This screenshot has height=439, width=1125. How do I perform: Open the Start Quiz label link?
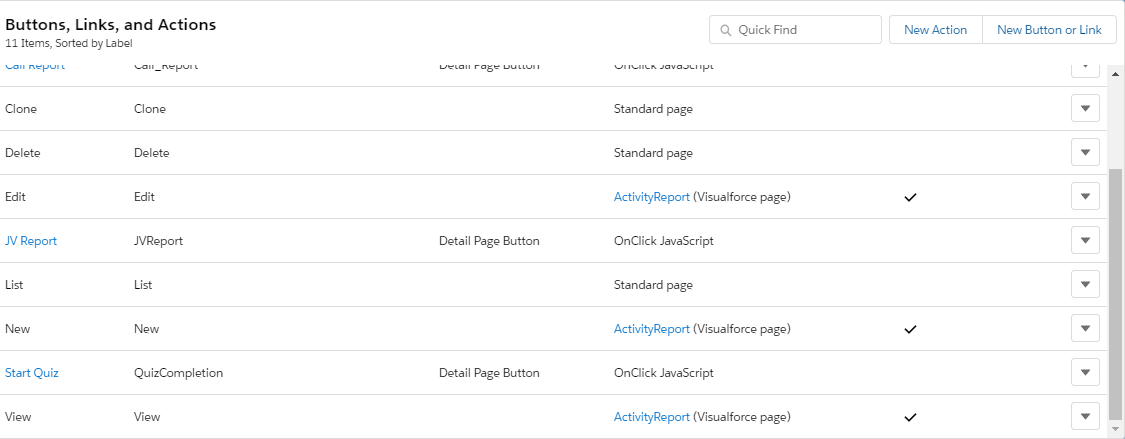32,373
